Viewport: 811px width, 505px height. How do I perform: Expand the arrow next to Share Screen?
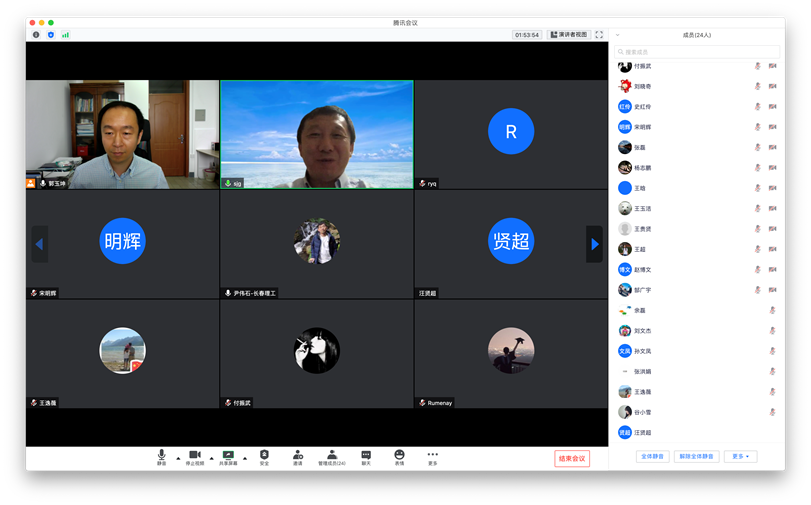pos(245,458)
